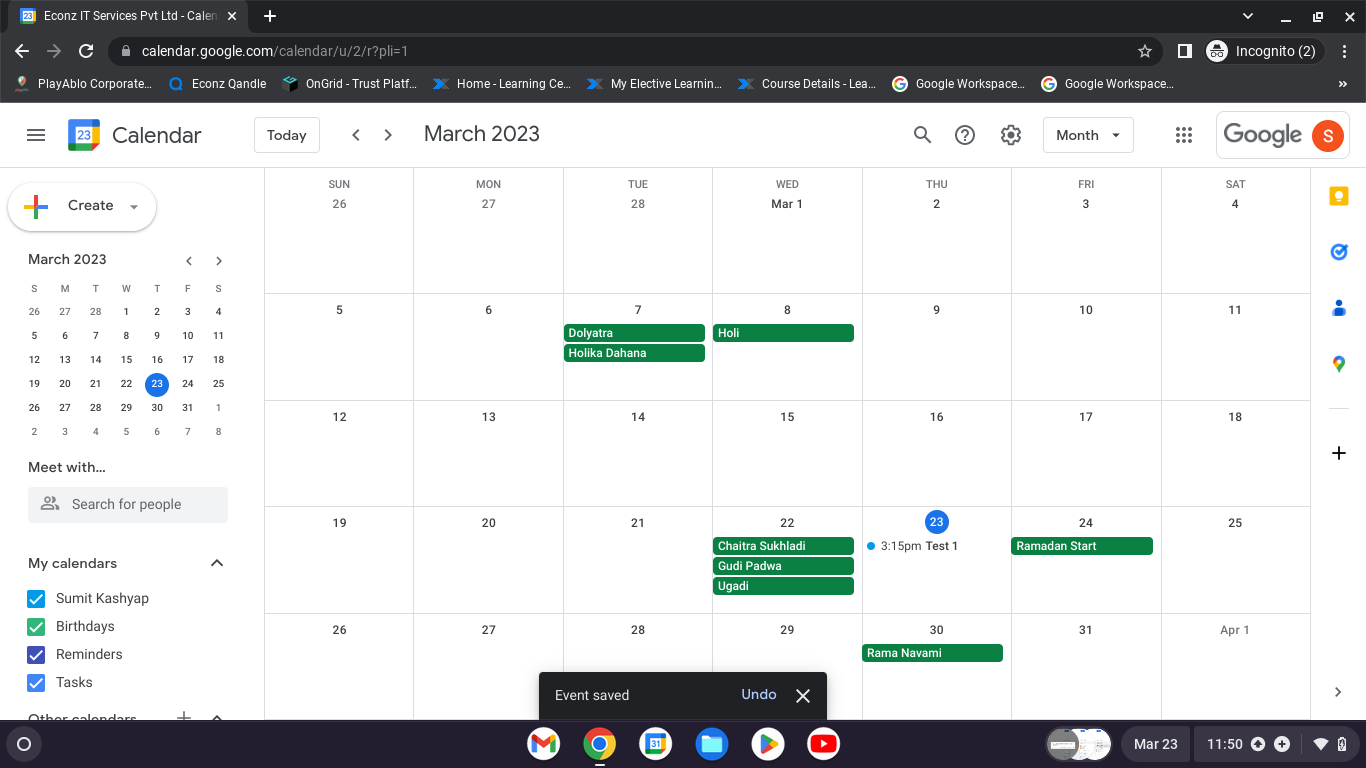
Task: Open system tray clock showing 11:50
Action: (x=1225, y=744)
